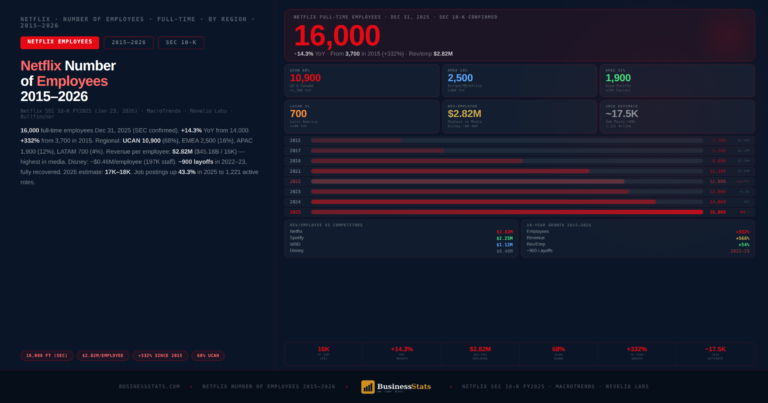Image resolution: width=768 pixels, height=403 pixels.
Task: Click the 68% UCAN share stat
Action: (558, 353)
